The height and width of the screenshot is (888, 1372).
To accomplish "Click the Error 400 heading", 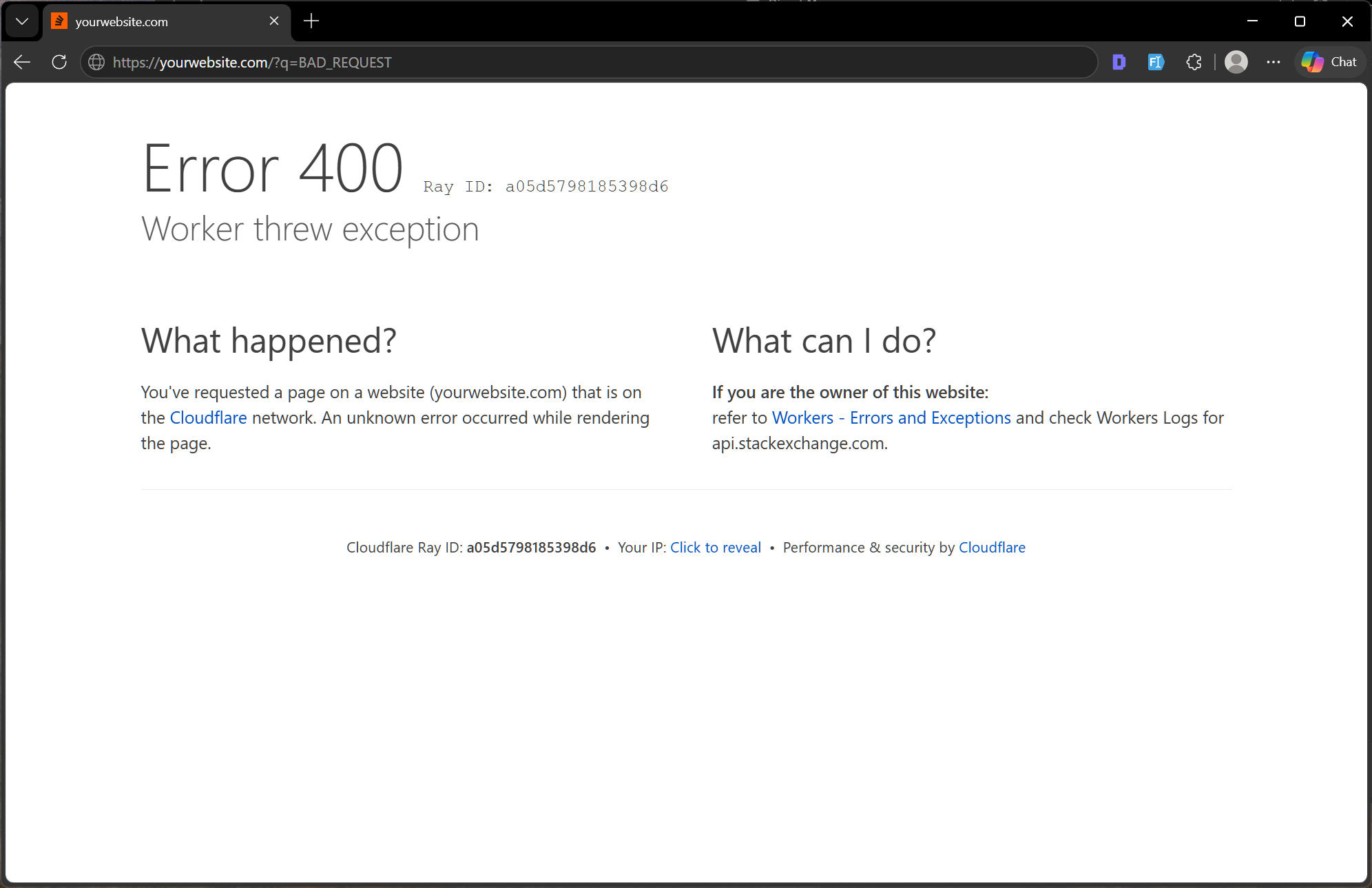I will point(272,168).
